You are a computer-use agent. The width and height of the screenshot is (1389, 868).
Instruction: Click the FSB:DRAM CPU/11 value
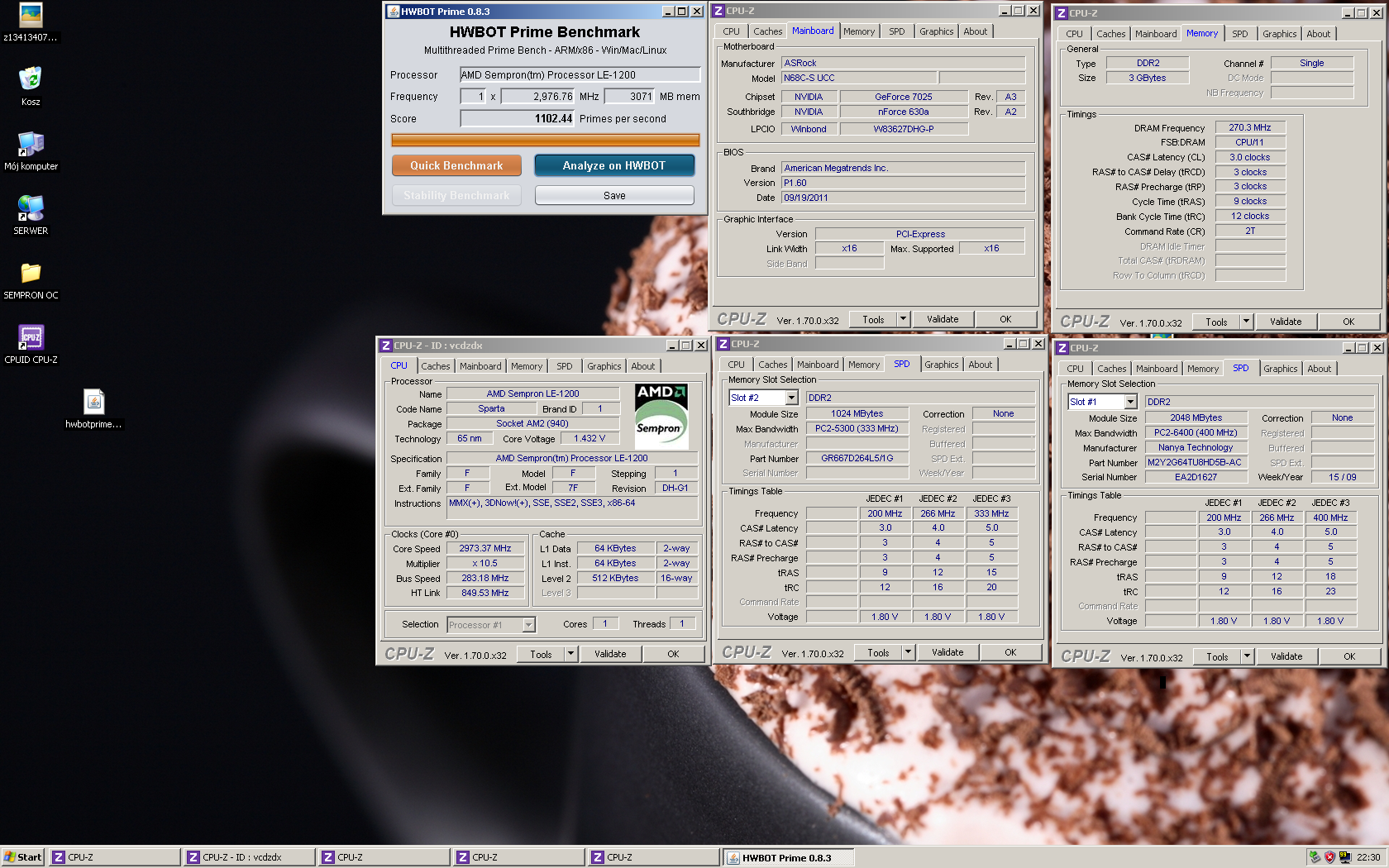(1250, 142)
